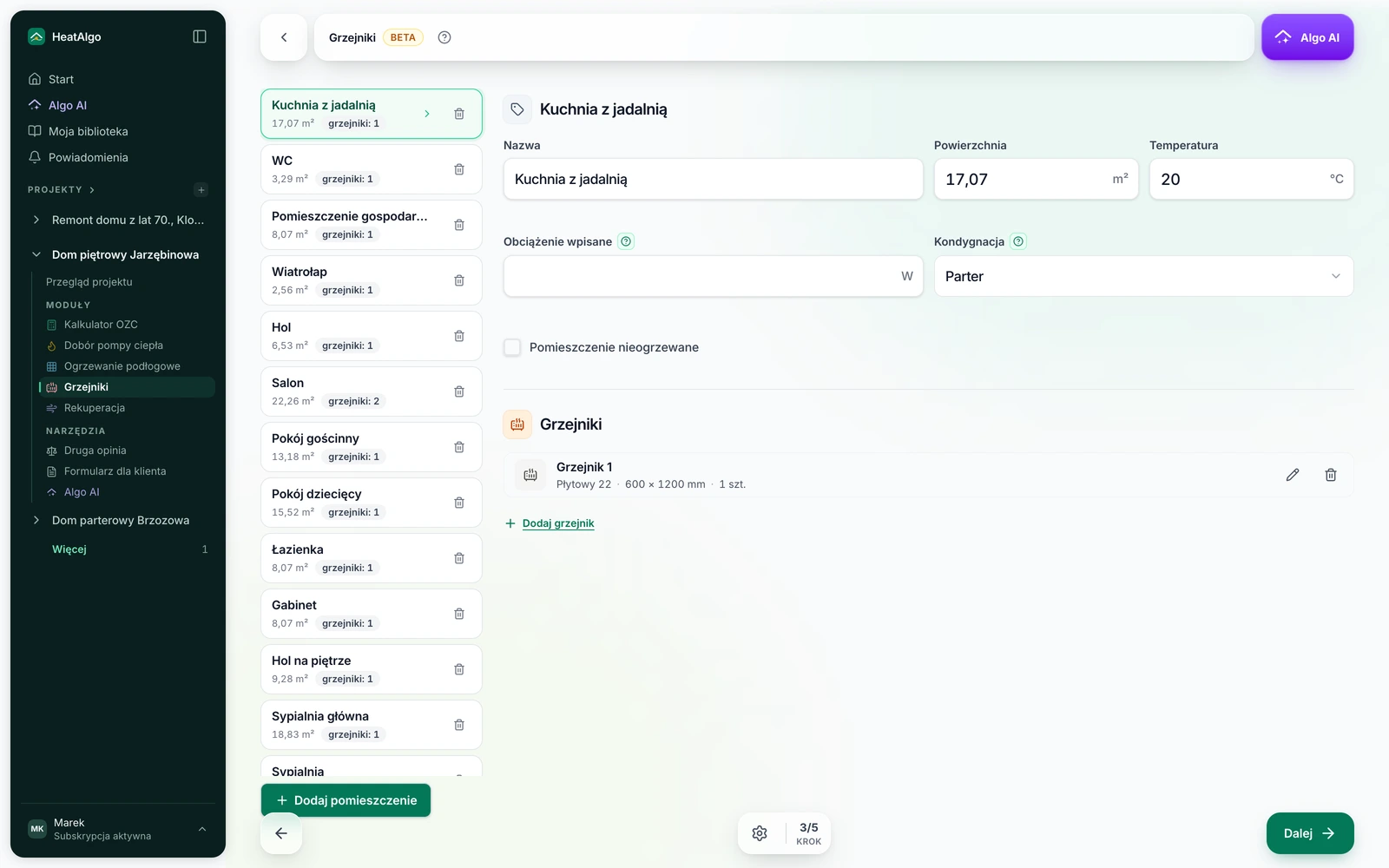Return to previous step with bottom-left arrow
This screenshot has height=868, width=1389.
(x=281, y=833)
